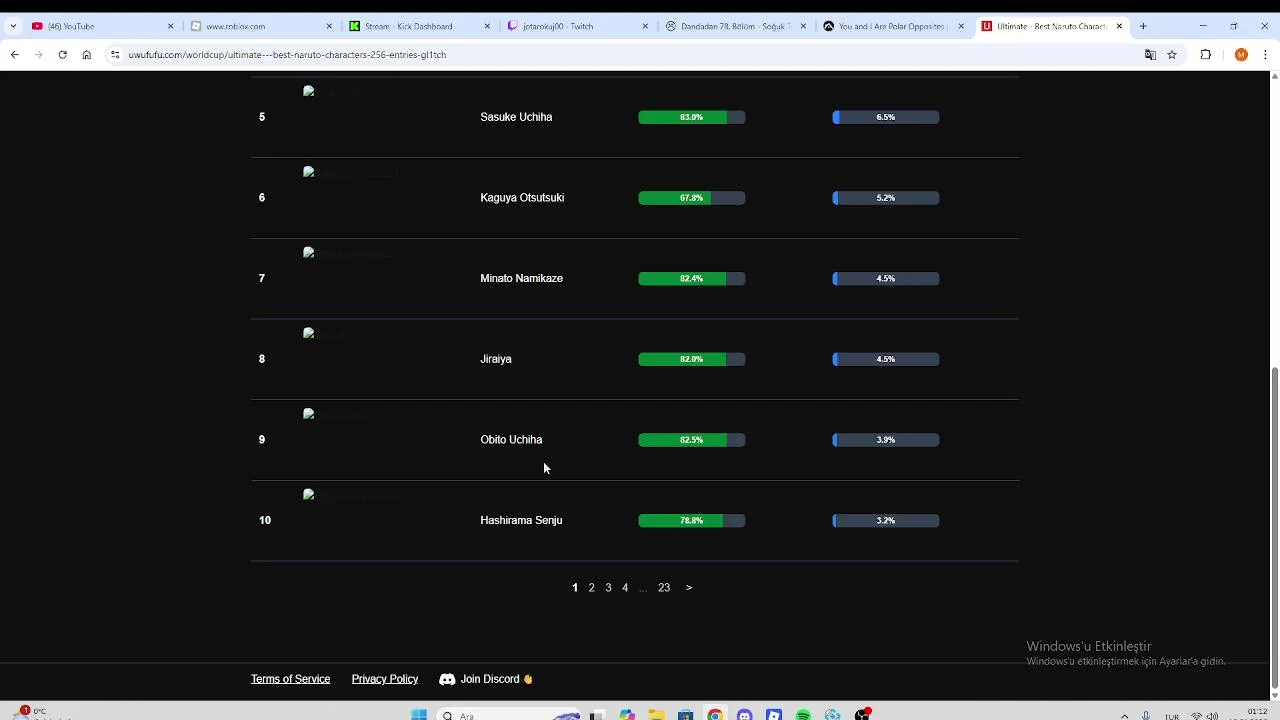Viewport: 1280px width, 720px height.
Task: Click the Discord logo in the footer
Action: point(447,679)
